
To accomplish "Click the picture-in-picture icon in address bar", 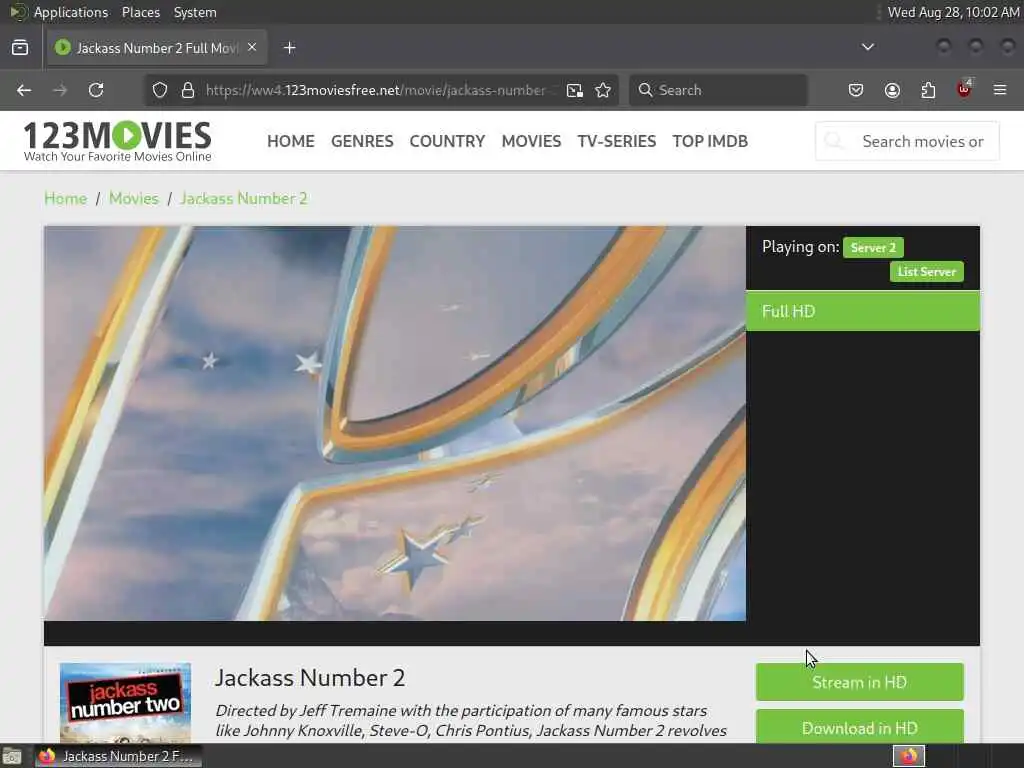I will point(575,90).
